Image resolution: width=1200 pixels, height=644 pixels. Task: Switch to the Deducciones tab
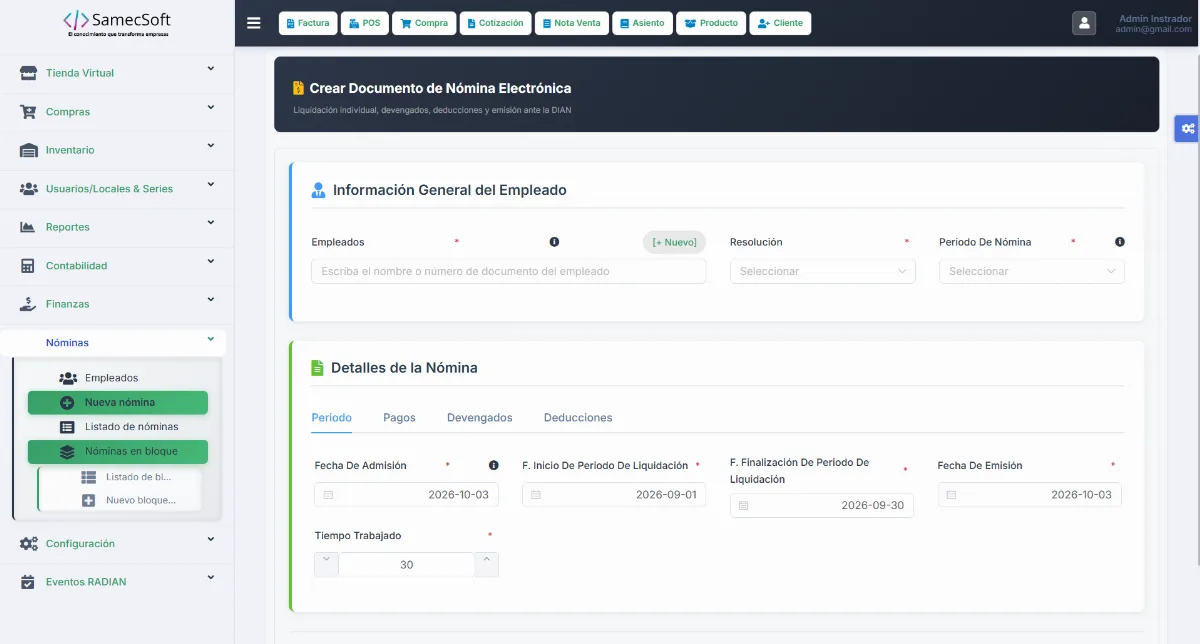578,418
